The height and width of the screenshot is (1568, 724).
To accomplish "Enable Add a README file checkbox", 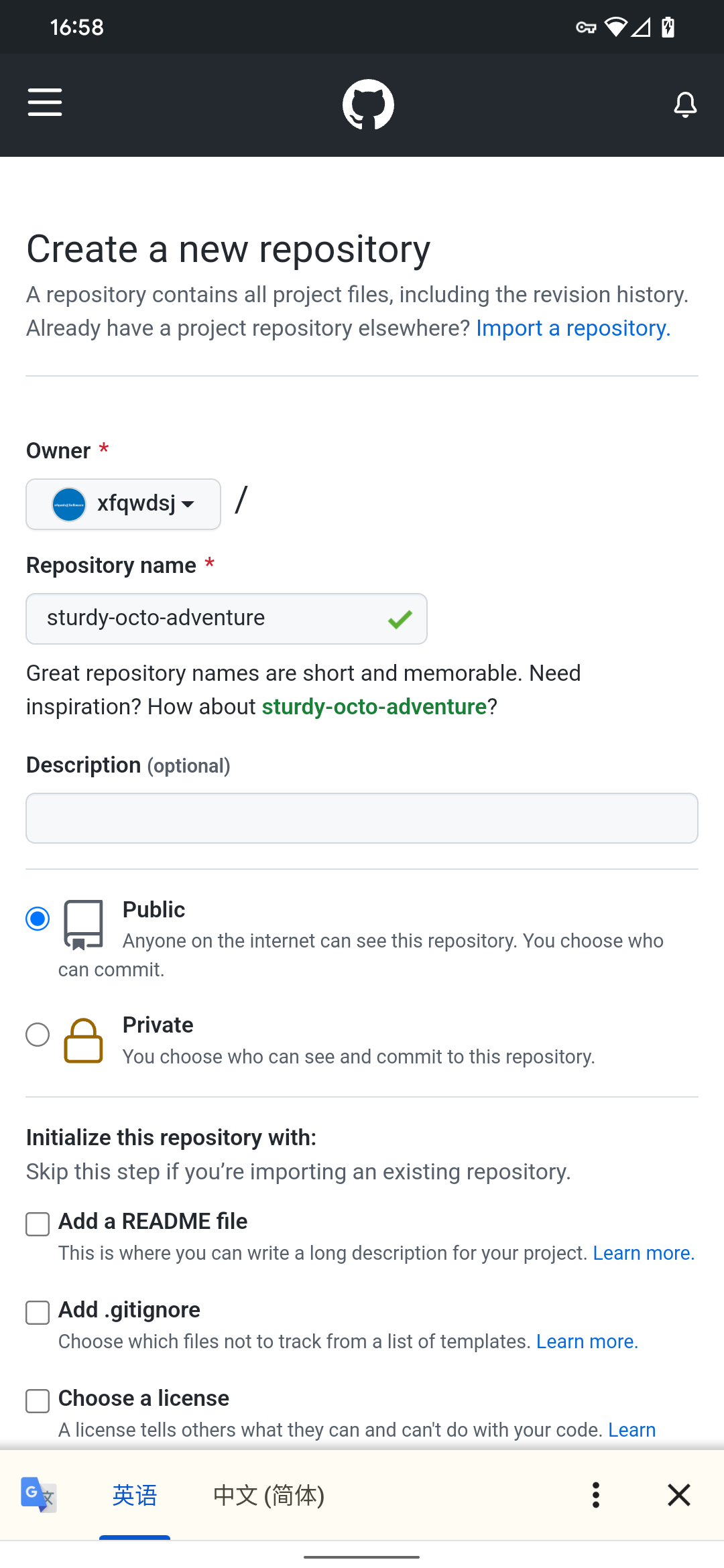I will [38, 1224].
